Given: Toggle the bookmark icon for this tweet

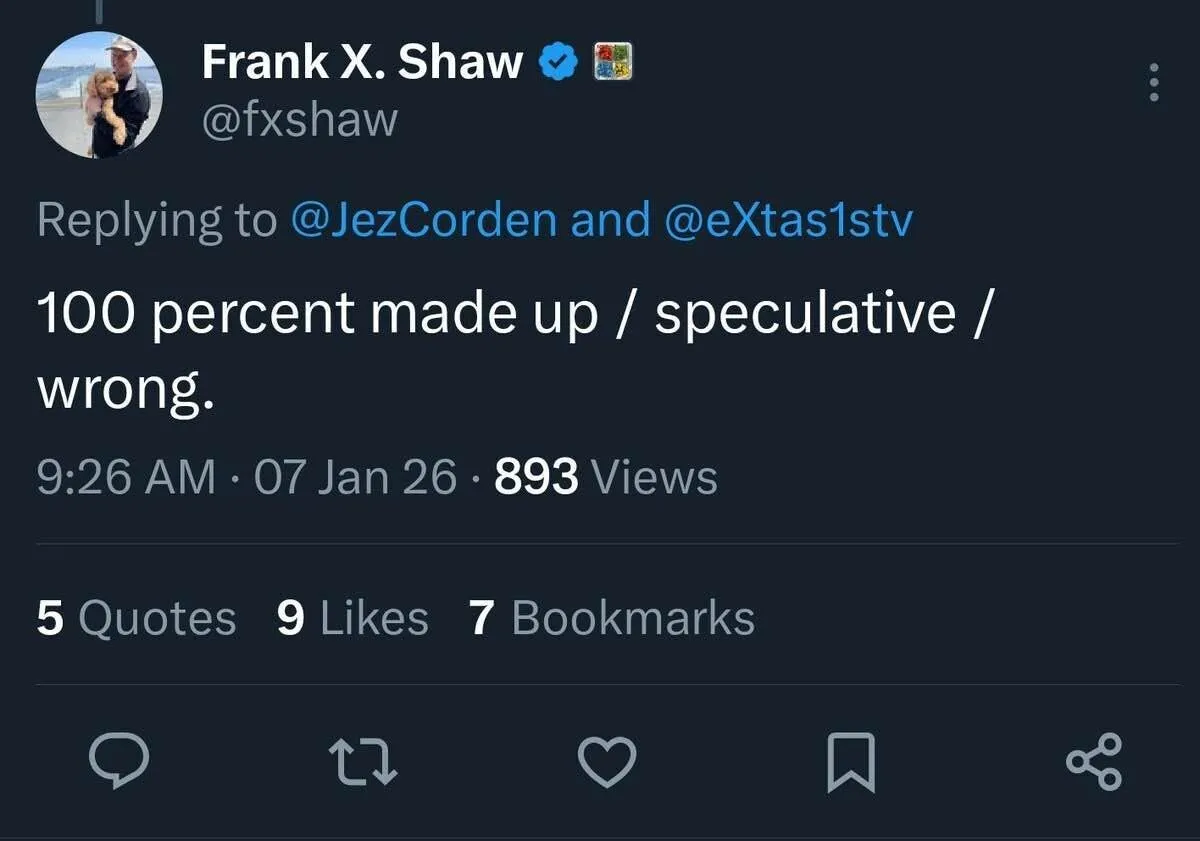Looking at the screenshot, I should (852, 762).
